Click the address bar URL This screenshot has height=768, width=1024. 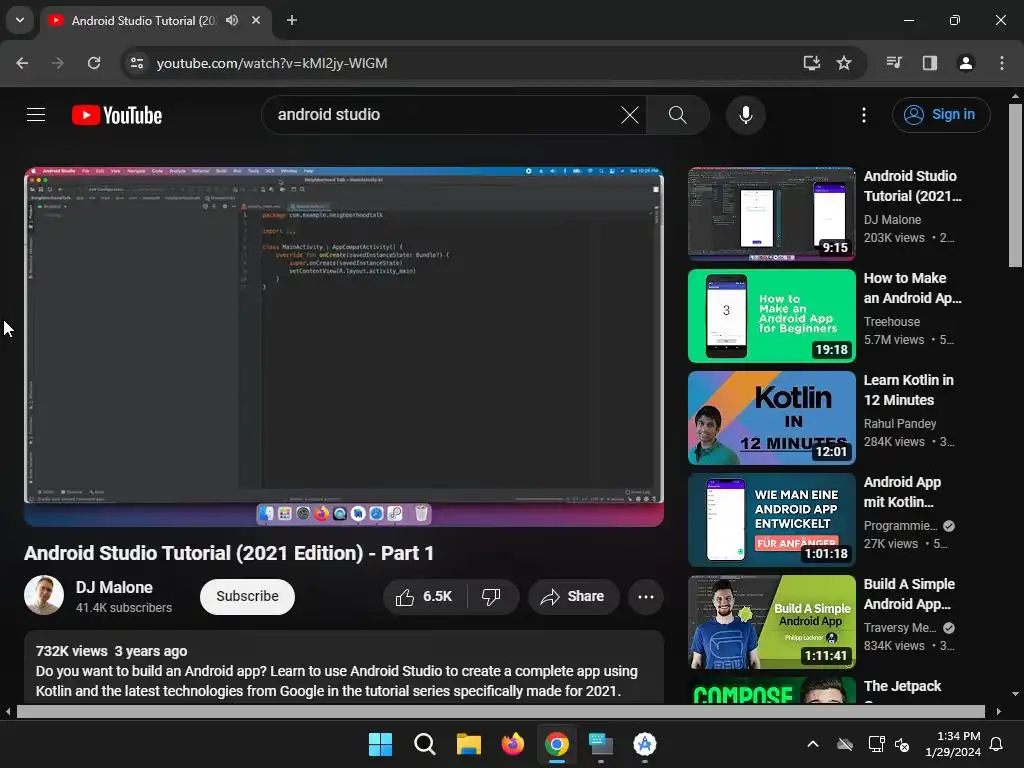272,63
